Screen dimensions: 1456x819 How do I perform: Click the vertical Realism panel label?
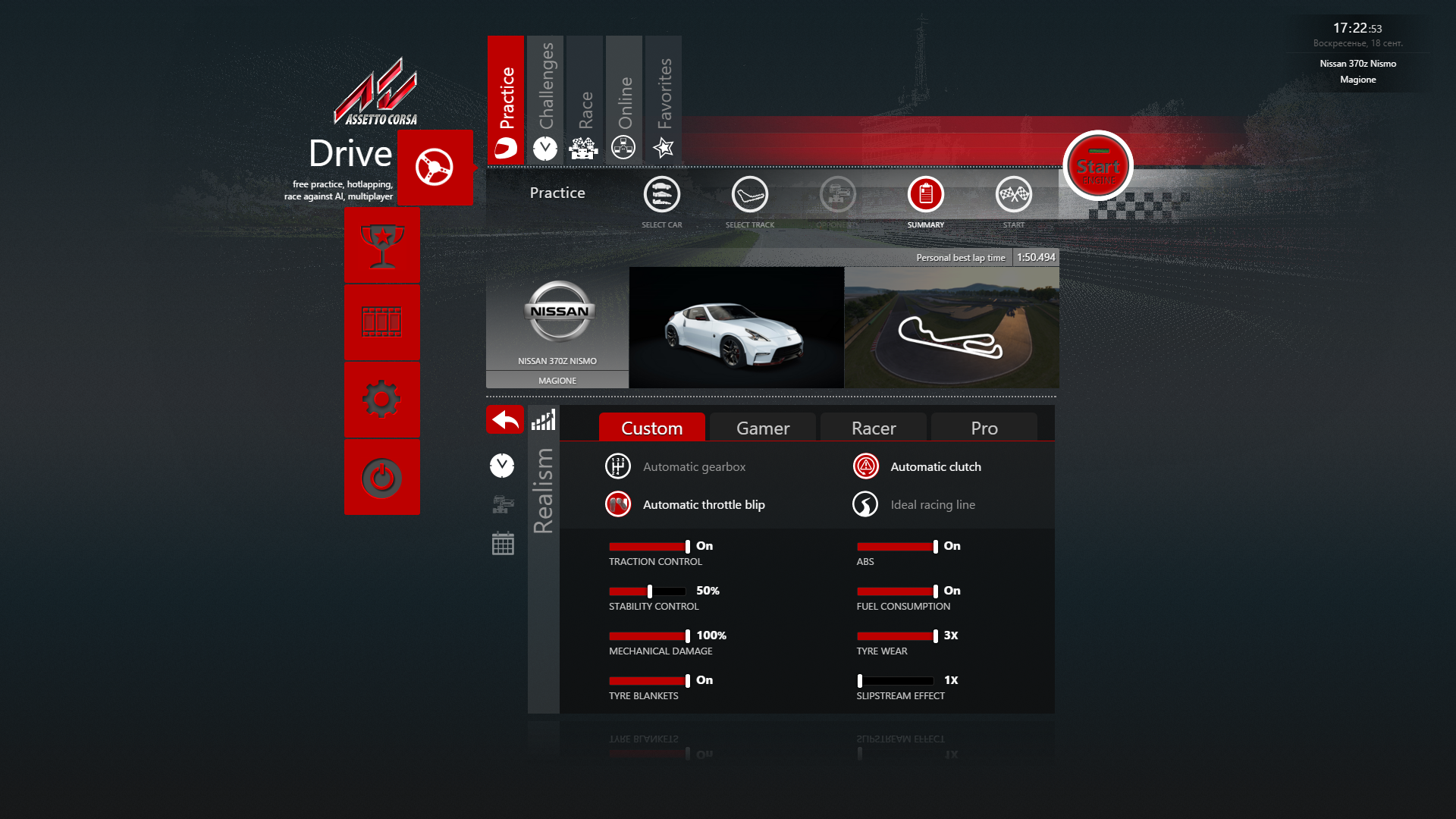pos(543,491)
